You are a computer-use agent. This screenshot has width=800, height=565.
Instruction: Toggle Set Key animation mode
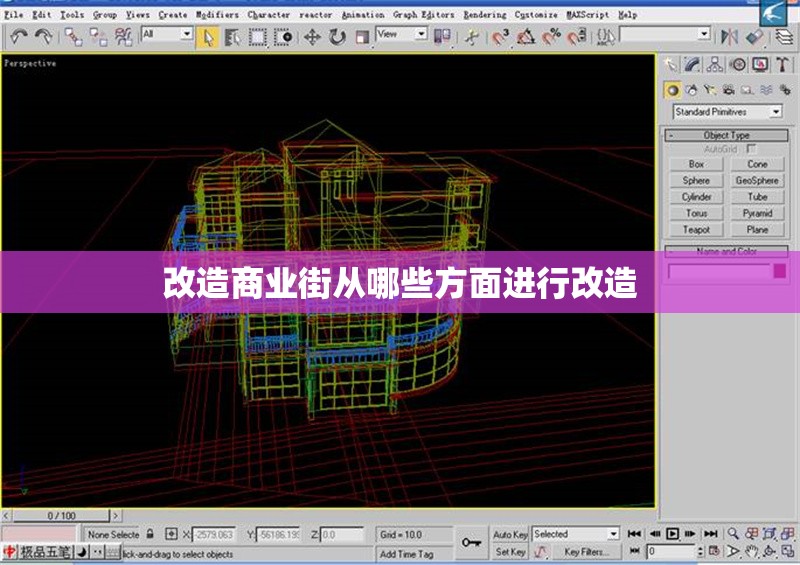510,552
